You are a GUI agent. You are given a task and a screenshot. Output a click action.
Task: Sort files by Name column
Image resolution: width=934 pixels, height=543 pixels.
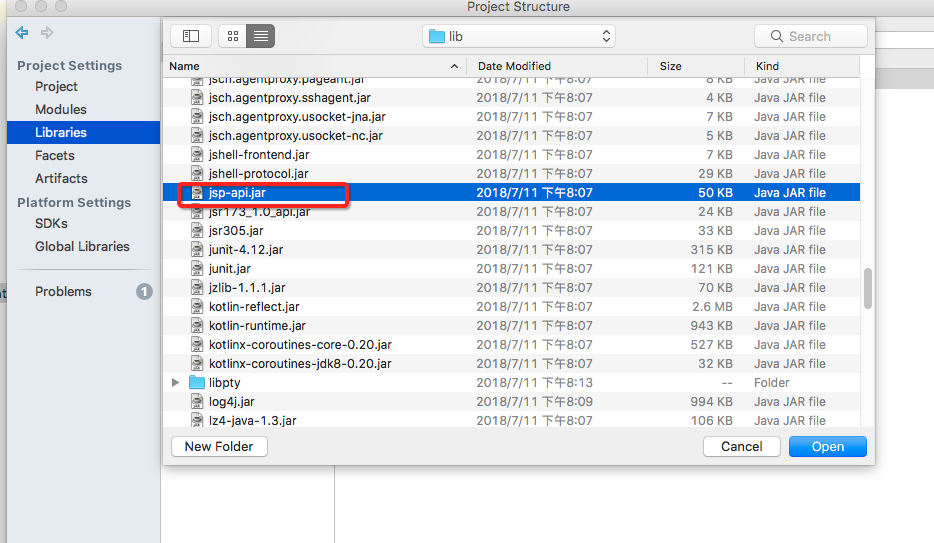pos(314,66)
